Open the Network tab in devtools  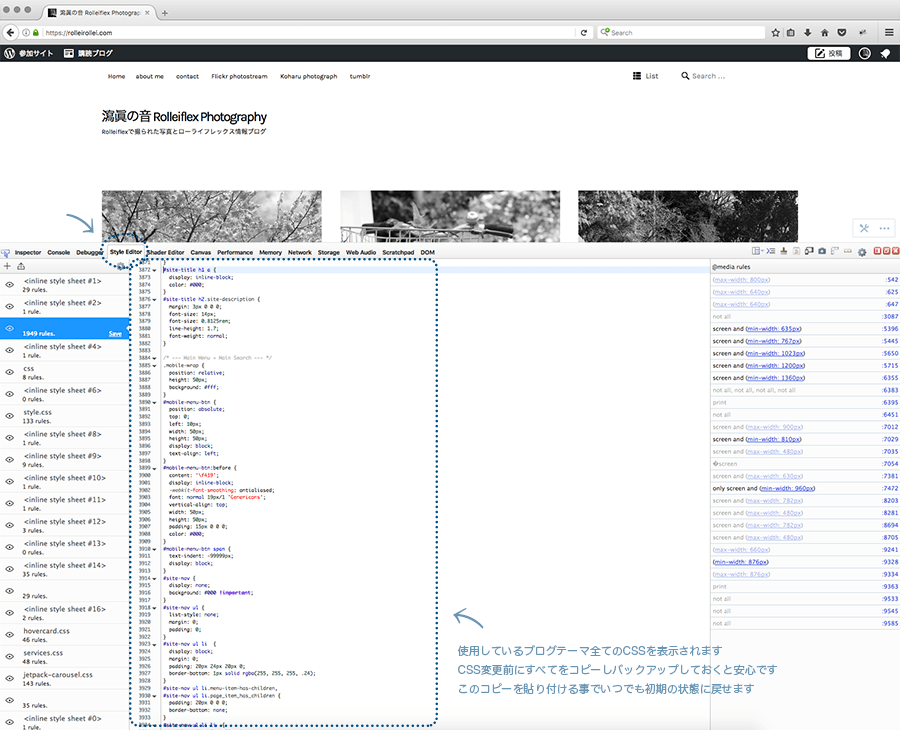click(x=300, y=253)
